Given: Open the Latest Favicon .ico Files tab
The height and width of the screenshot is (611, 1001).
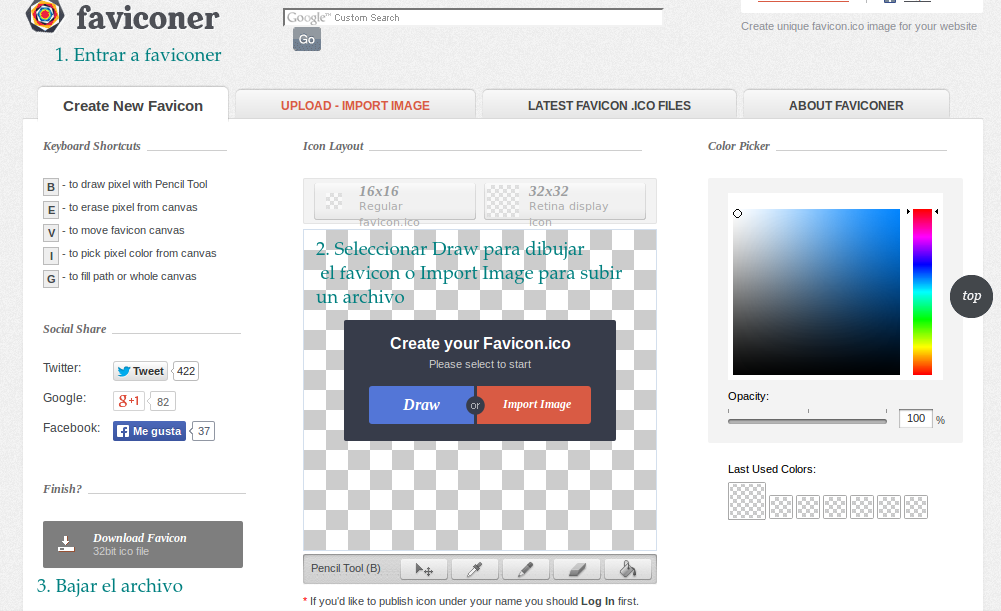Looking at the screenshot, I should [609, 105].
